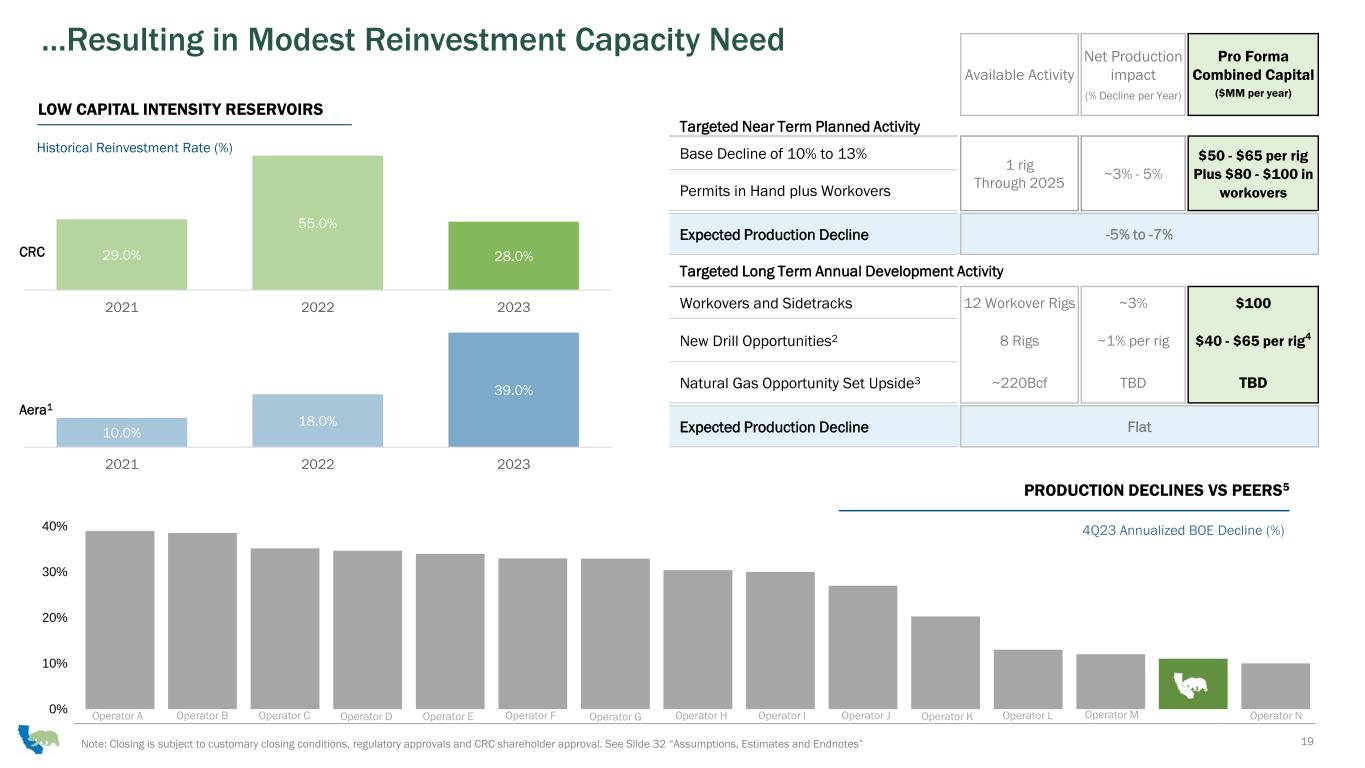Select the Aera 10.0% bar for 2021
The height and width of the screenshot is (768, 1365).
(121, 432)
